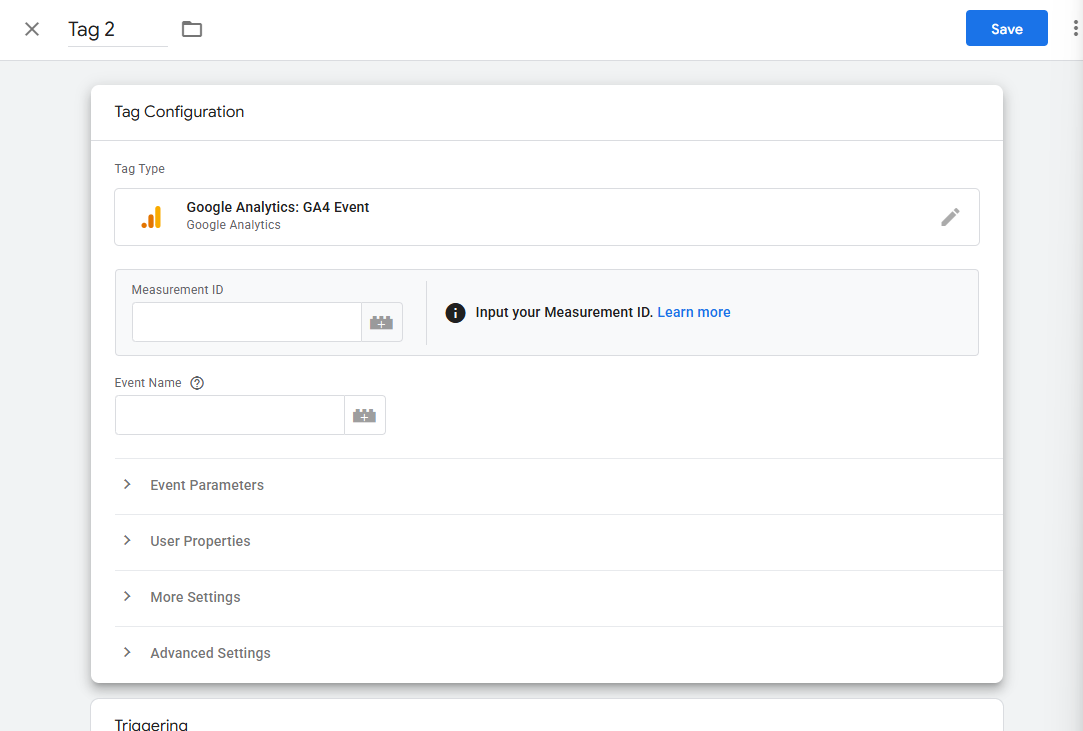Viewport: 1083px width, 731px height.
Task: Insert variable for Event Name field
Action: pos(365,415)
